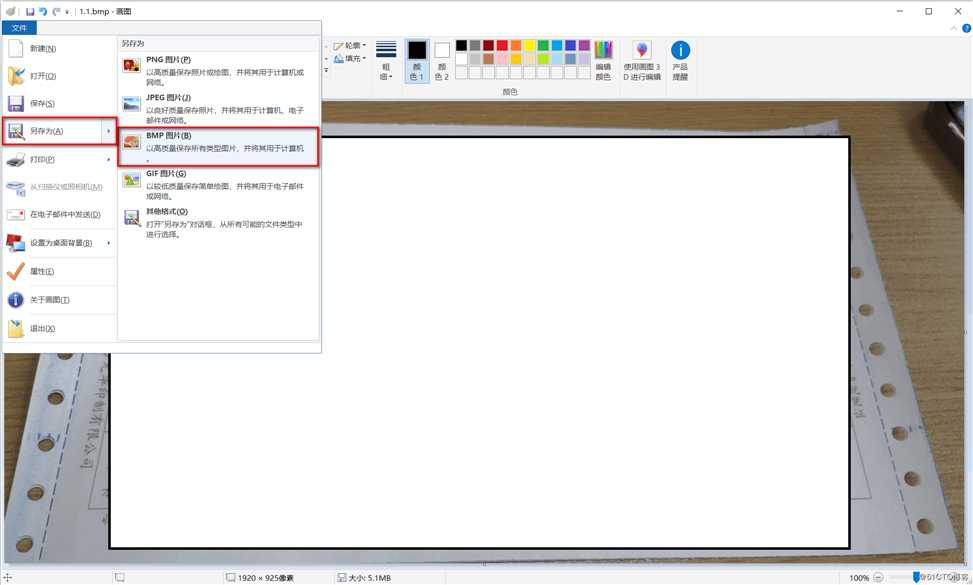The height and width of the screenshot is (585, 973).
Task: Collapse the ribbon with the chevron arrow
Action: [954, 29]
